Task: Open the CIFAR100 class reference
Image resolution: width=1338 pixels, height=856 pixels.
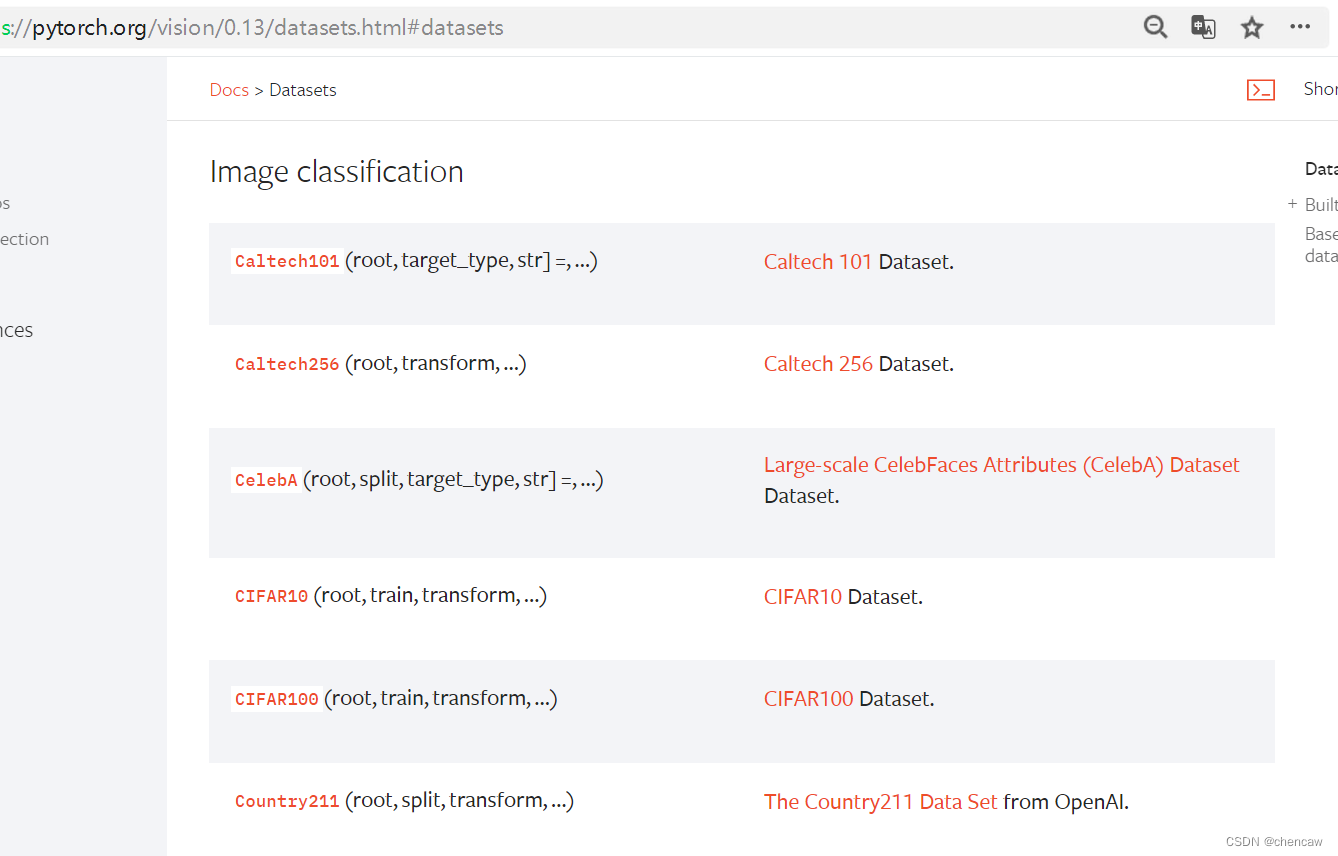Action: [x=276, y=699]
